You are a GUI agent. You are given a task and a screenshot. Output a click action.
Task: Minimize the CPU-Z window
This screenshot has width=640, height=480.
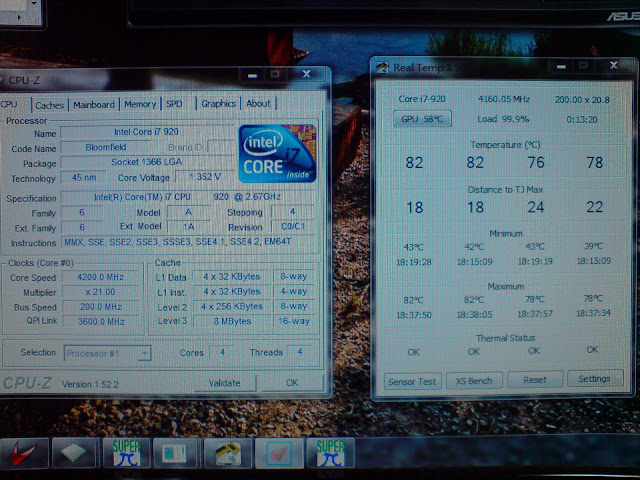pos(252,76)
